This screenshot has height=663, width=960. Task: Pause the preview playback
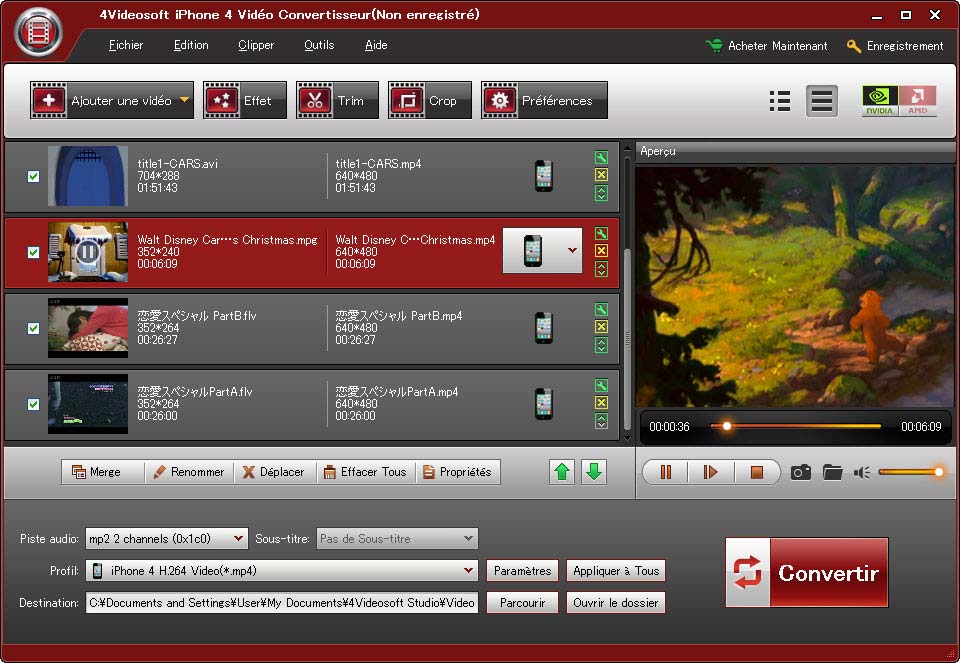pos(665,472)
